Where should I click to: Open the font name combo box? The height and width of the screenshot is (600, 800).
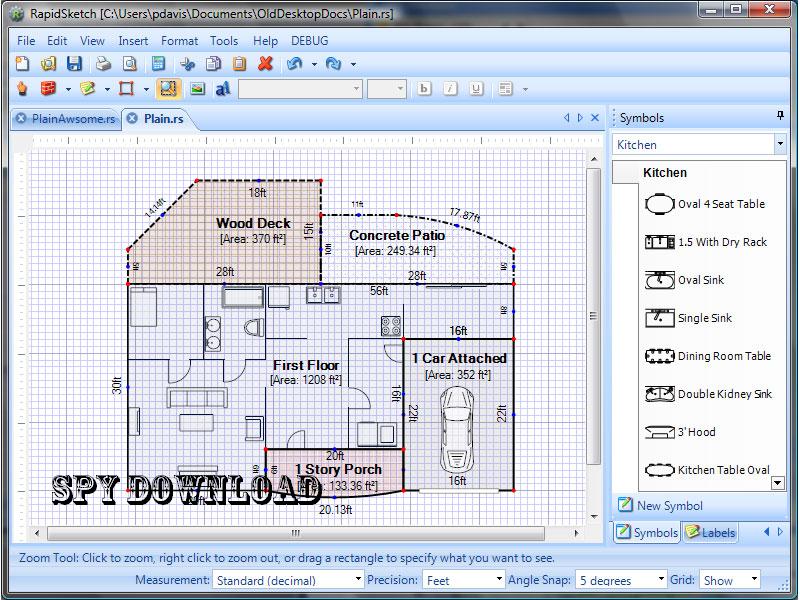click(x=300, y=89)
